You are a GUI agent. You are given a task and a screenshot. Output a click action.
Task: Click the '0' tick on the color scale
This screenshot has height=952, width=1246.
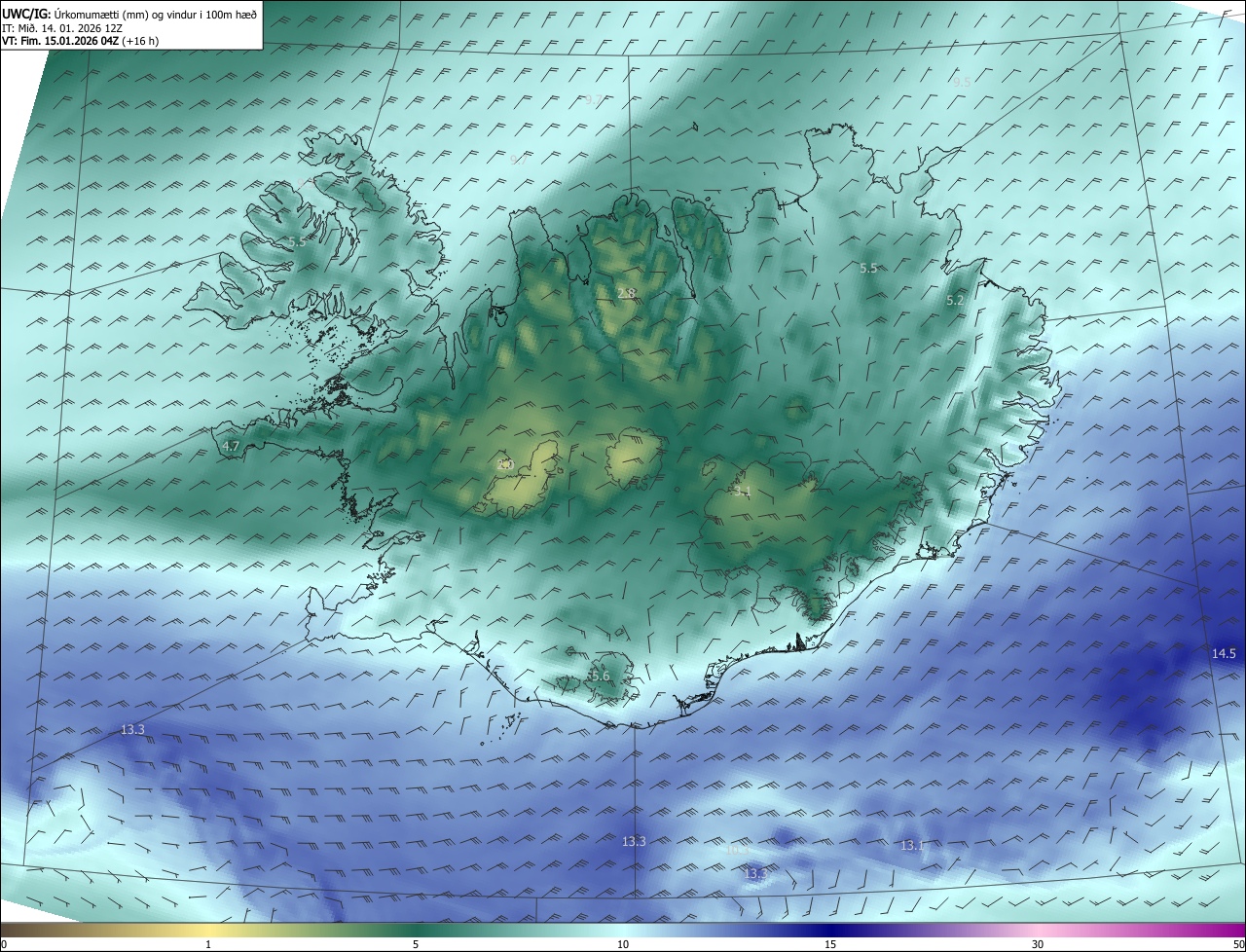click(4, 945)
